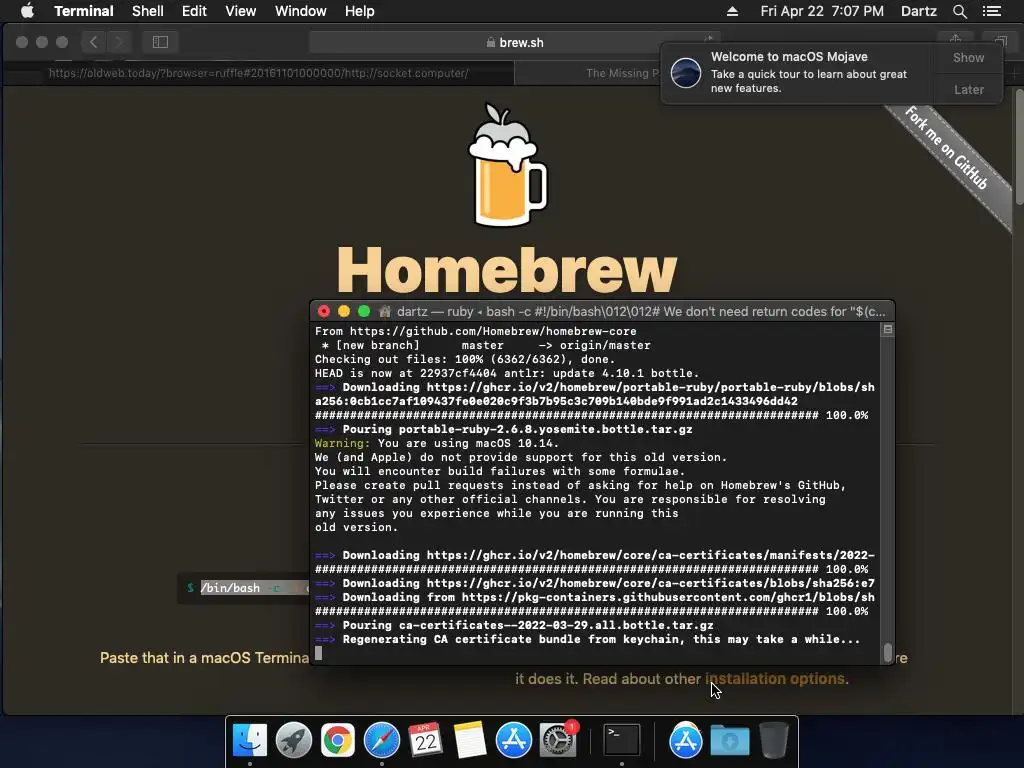1024x768 pixels.
Task: Click the brew.sh address bar
Action: (515, 42)
